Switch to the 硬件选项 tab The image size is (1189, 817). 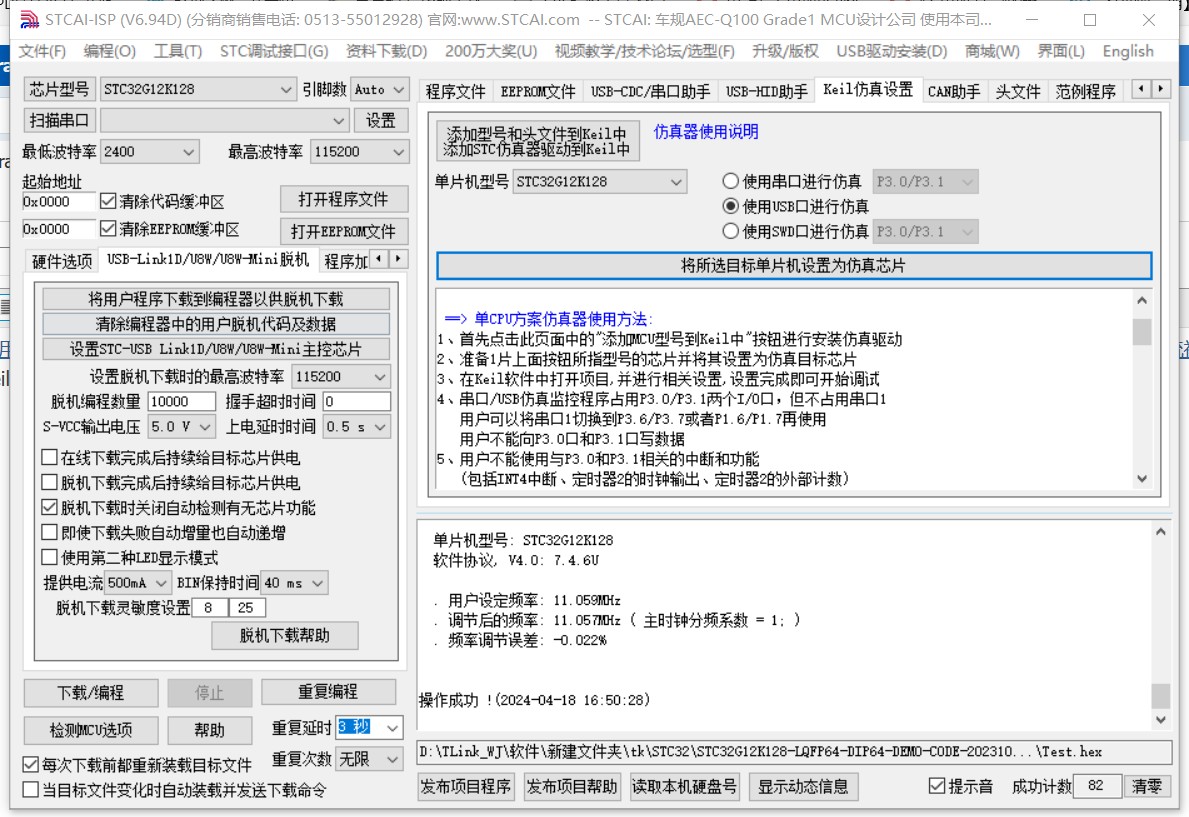point(62,262)
